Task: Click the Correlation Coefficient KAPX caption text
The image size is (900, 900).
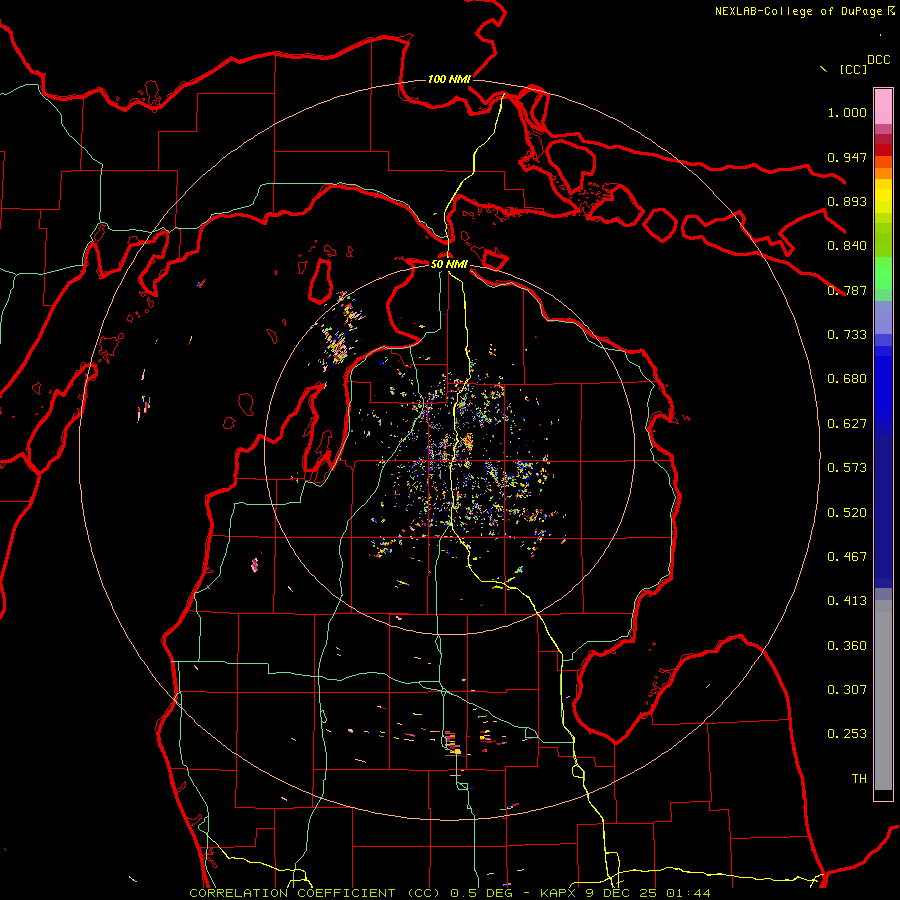Action: pyautogui.click(x=450, y=893)
